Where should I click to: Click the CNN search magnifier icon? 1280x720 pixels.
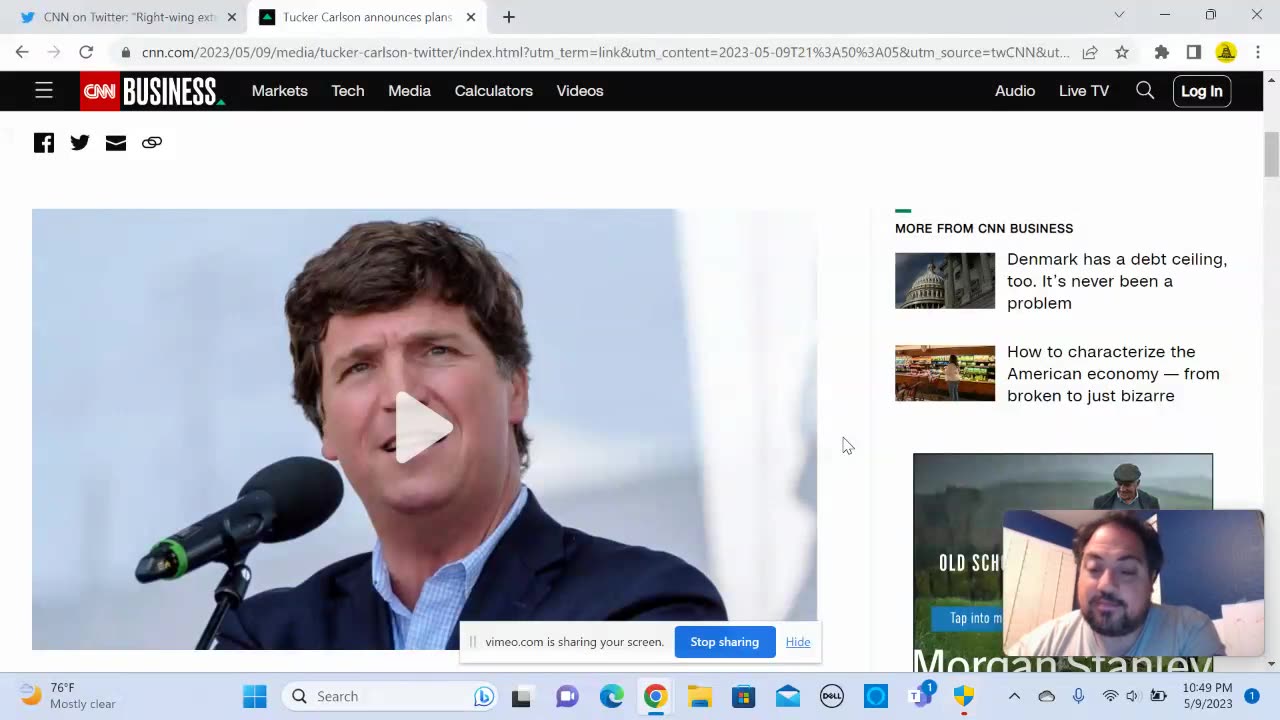[x=1145, y=91]
